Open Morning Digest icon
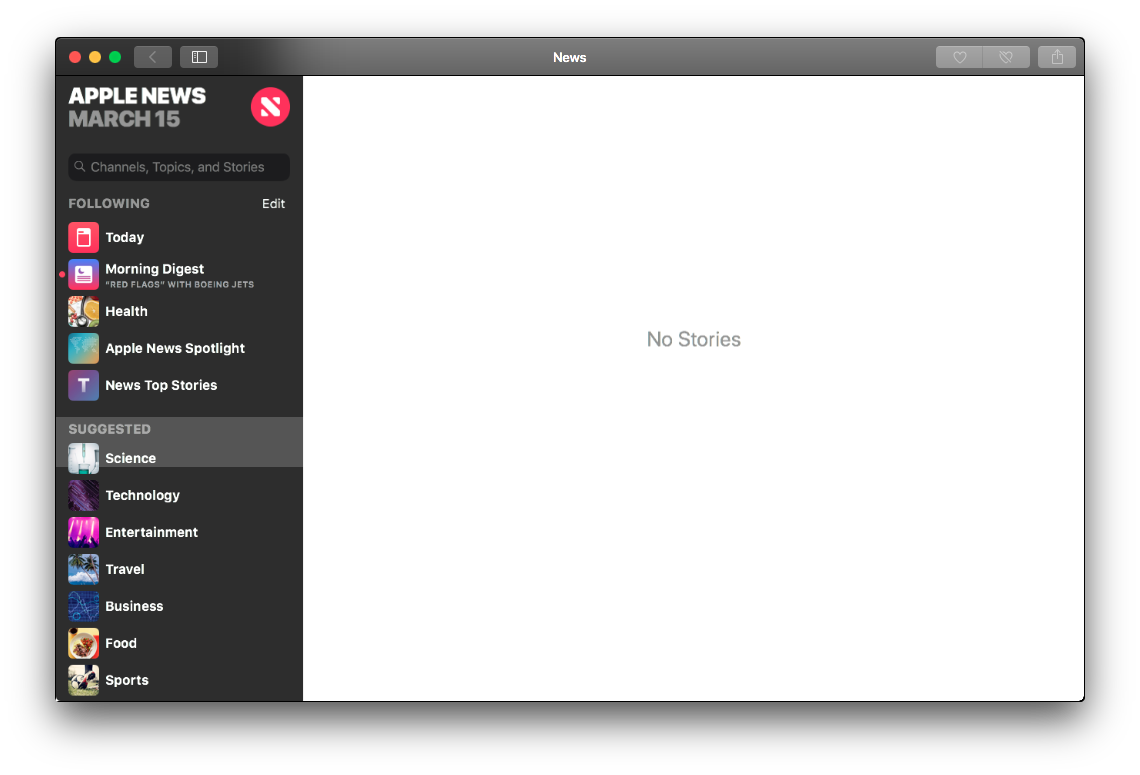 84,274
